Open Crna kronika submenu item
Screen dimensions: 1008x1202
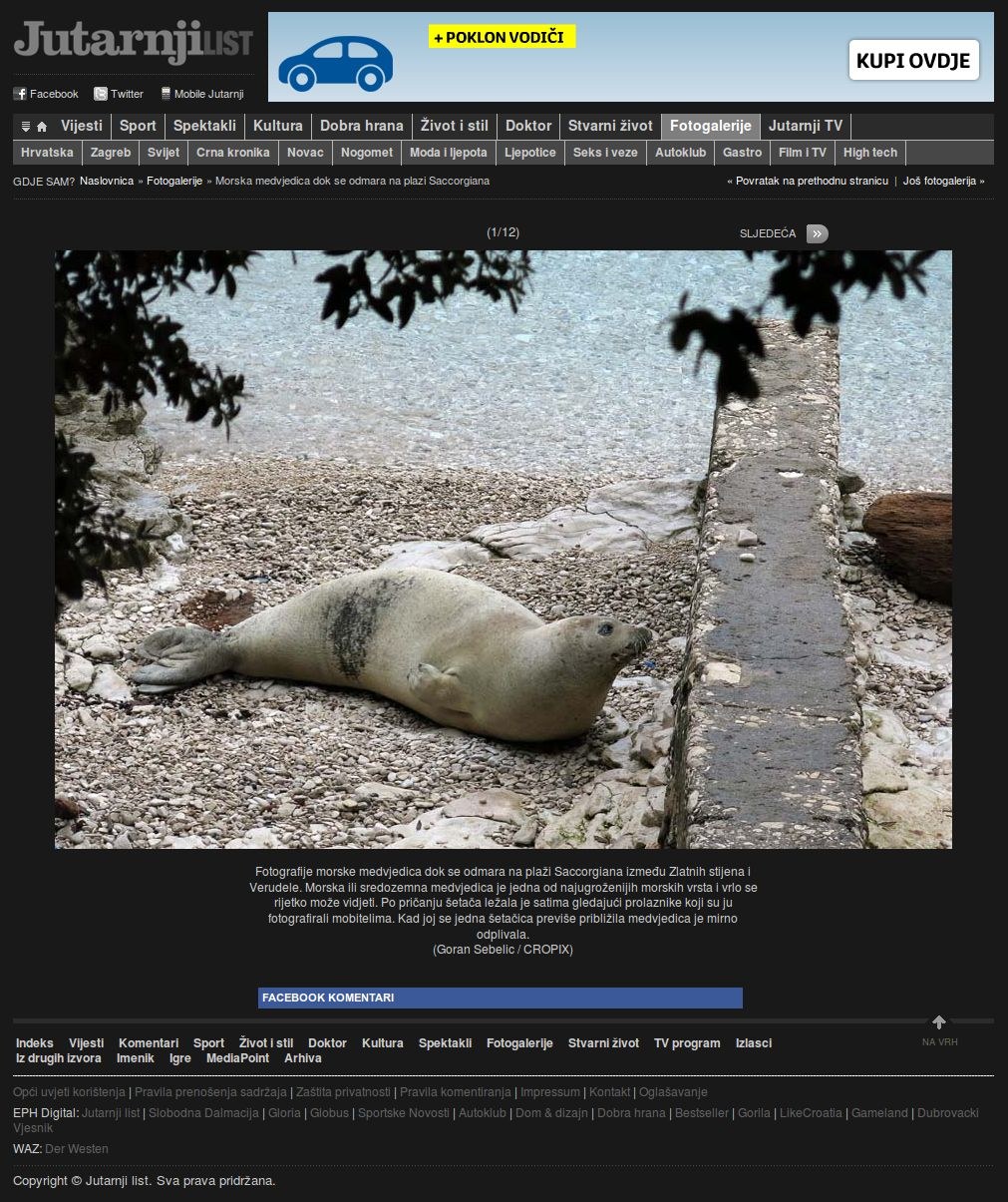tap(233, 153)
